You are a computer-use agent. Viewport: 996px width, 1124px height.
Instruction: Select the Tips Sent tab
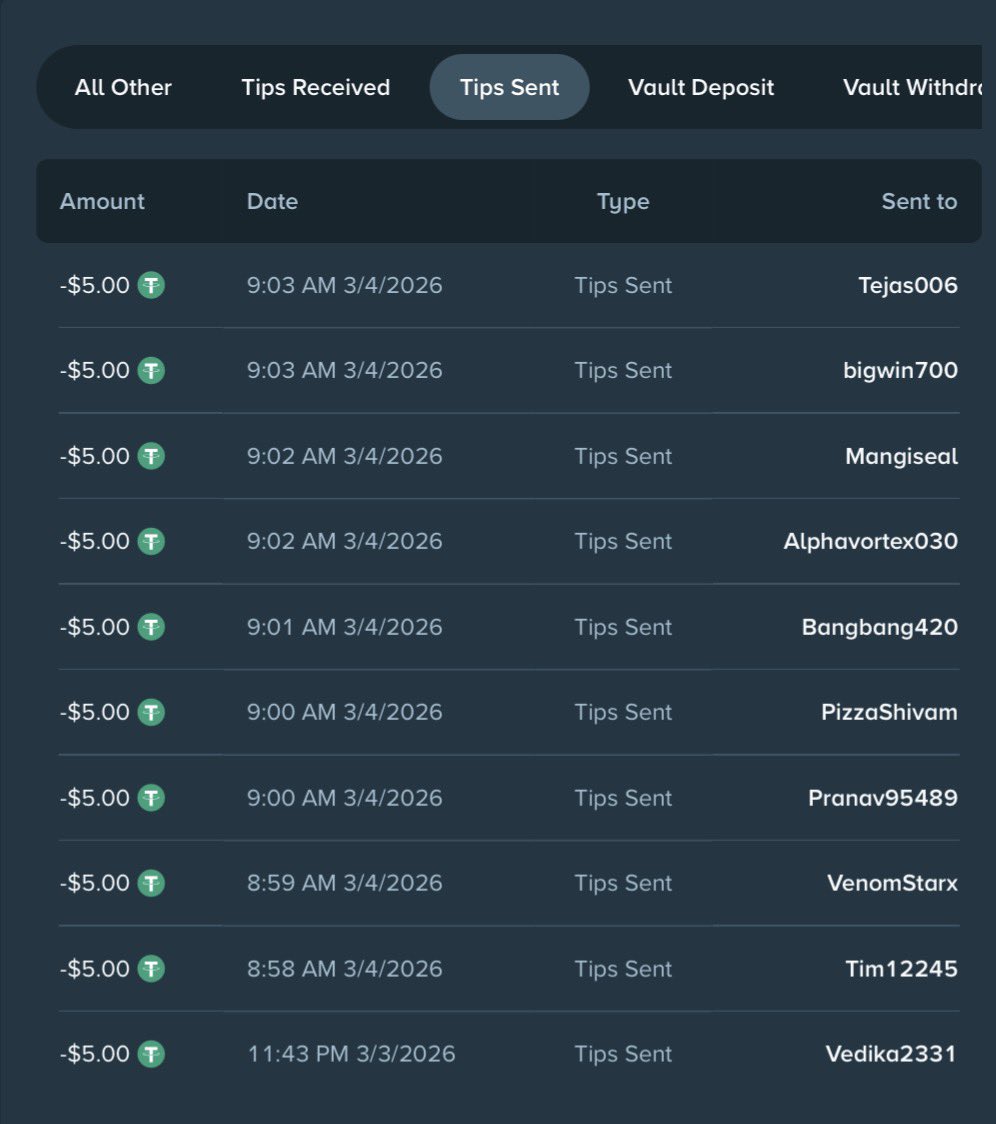click(509, 87)
